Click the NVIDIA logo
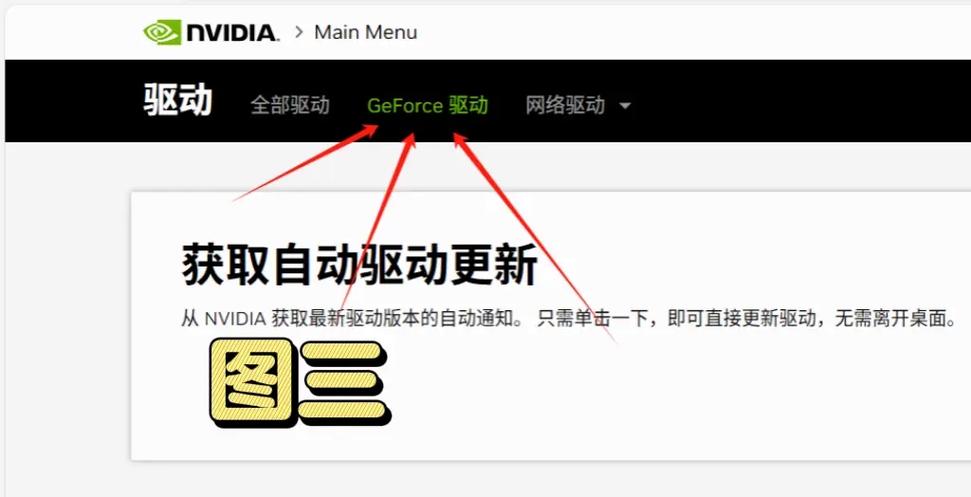Viewport: 971px width, 497px height. (x=211, y=32)
